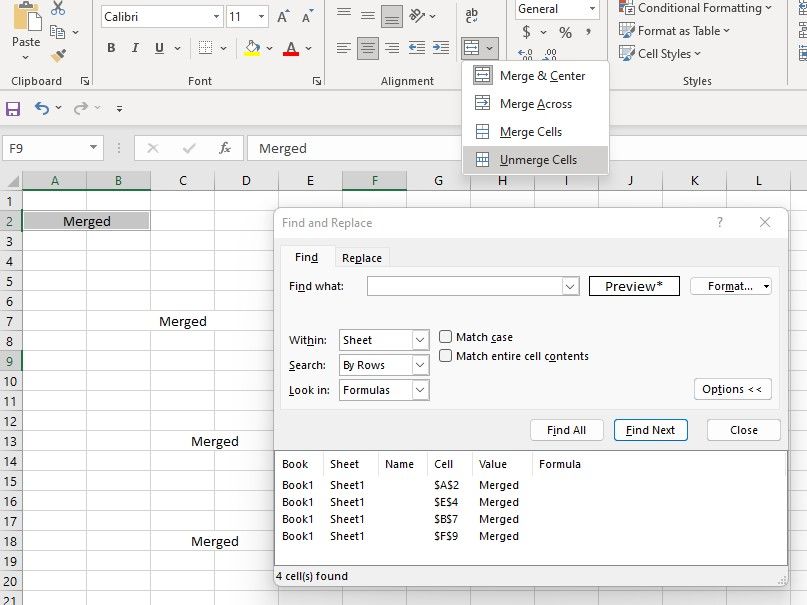807x605 pixels.
Task: Click the Copy icon
Action: tap(58, 32)
